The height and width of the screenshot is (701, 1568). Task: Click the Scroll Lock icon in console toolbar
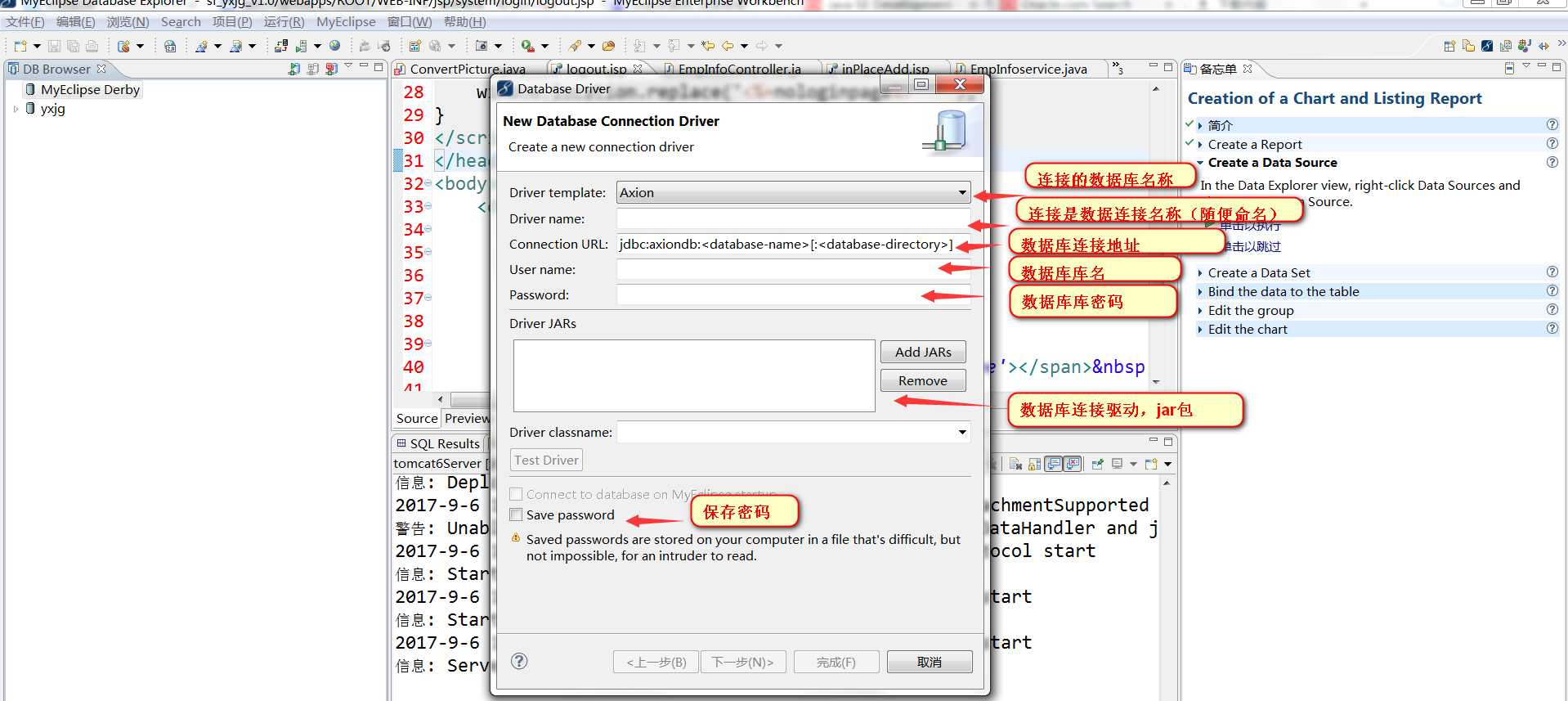coord(1034,464)
